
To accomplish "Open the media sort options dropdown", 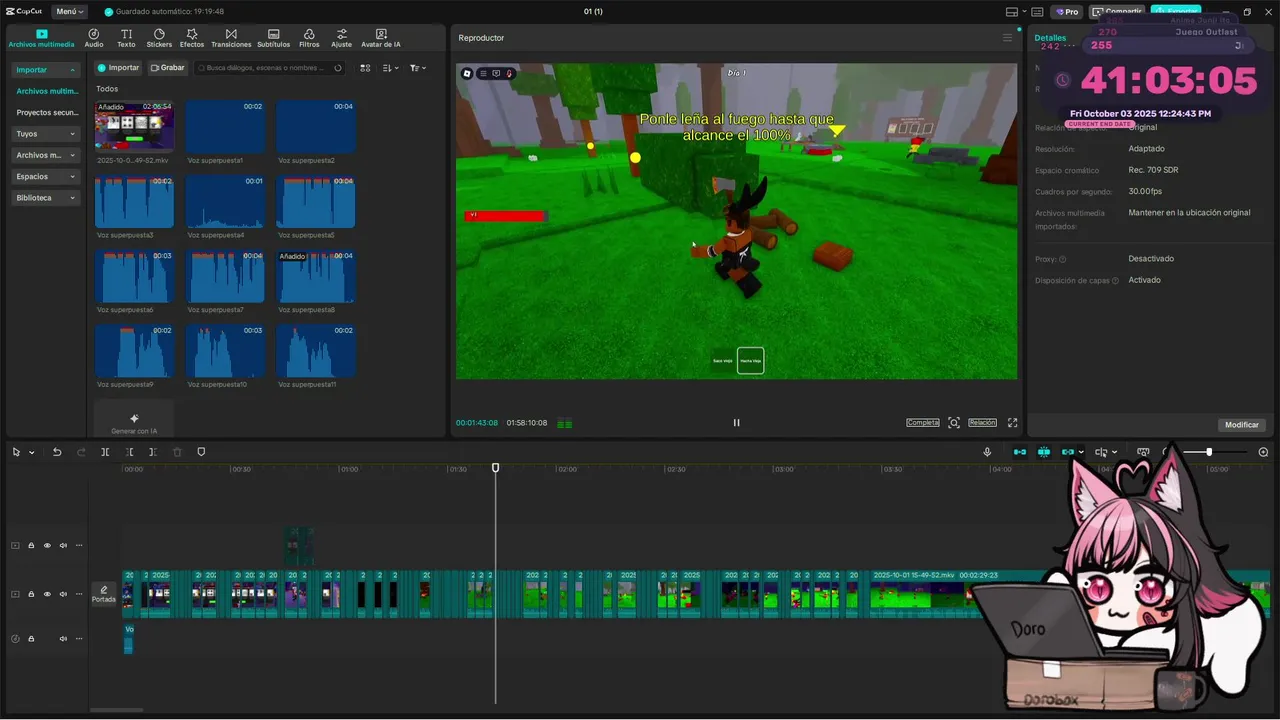I will tap(391, 68).
